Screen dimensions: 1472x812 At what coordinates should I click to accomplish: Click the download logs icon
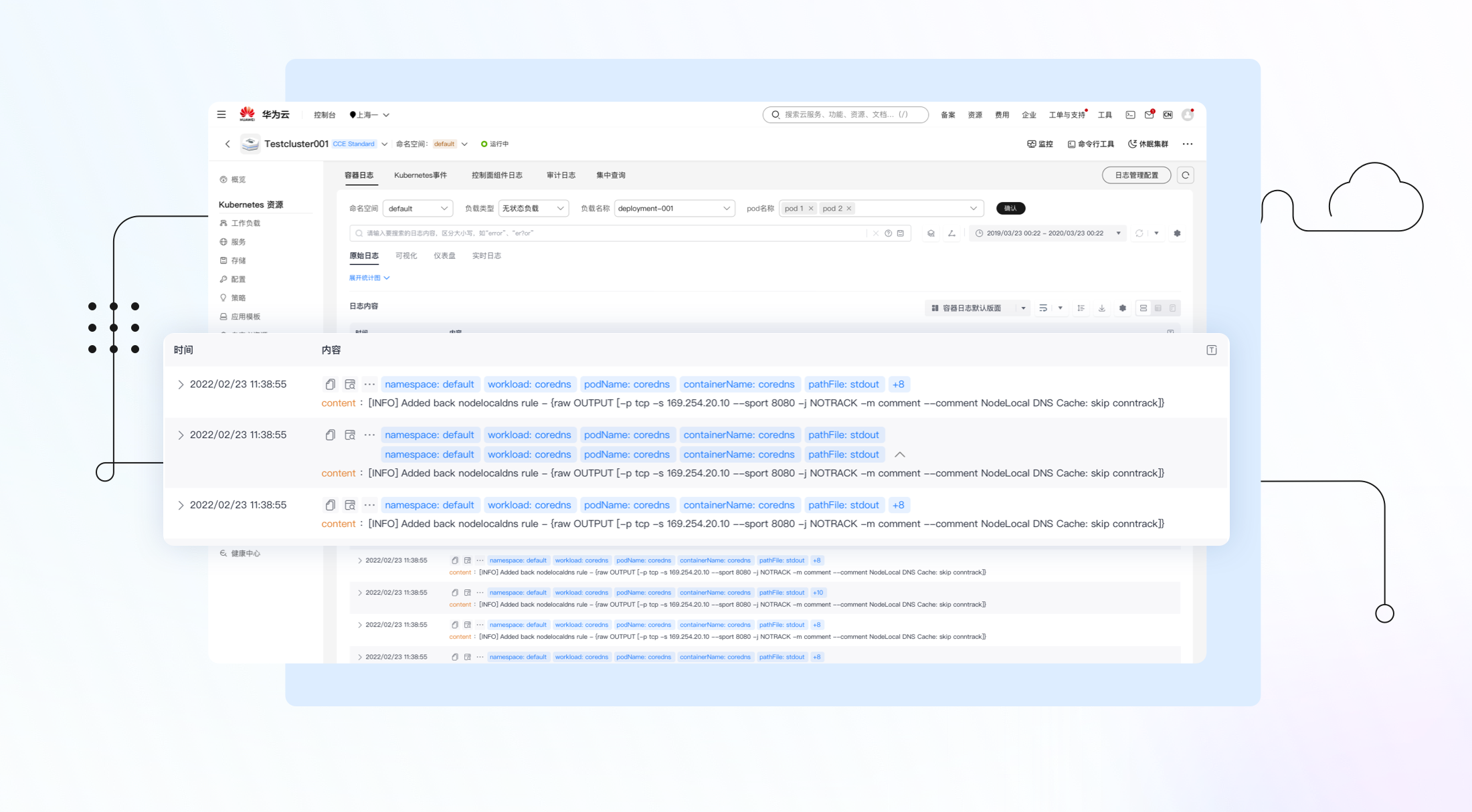(1101, 308)
